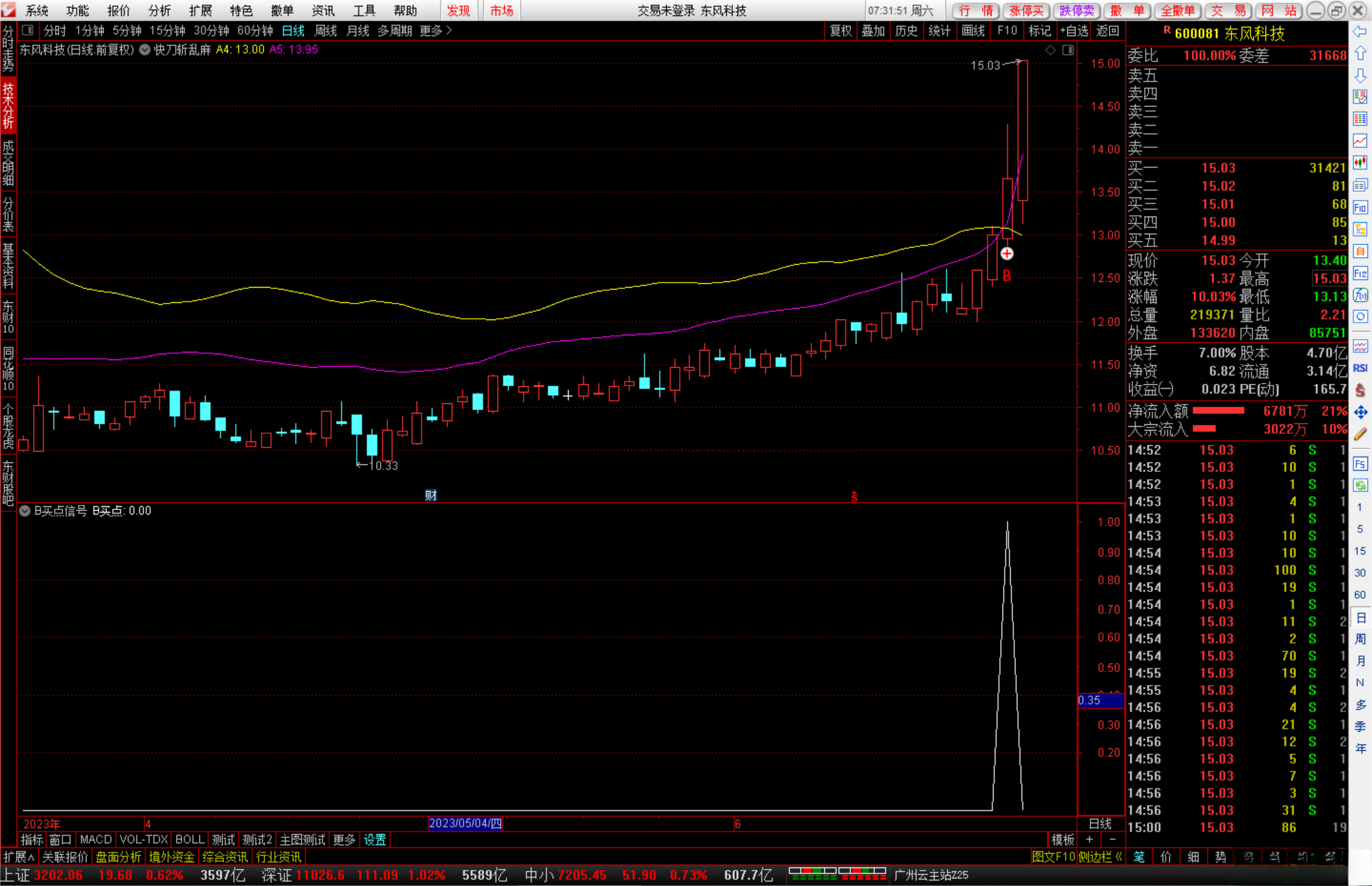Click the F10 company info sidebar icon
Screen dimensions: 1372x886
[1360, 208]
